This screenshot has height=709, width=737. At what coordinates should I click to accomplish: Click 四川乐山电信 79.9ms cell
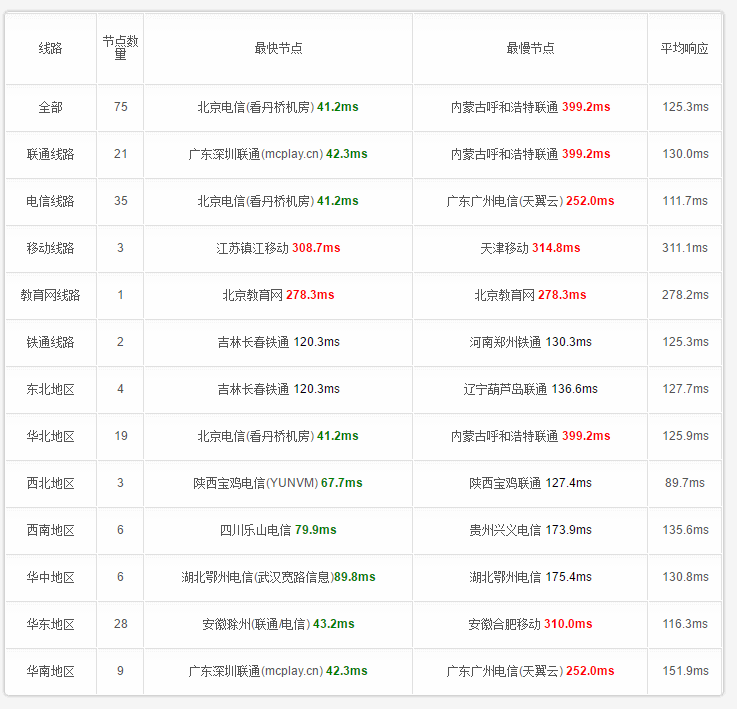[278, 530]
